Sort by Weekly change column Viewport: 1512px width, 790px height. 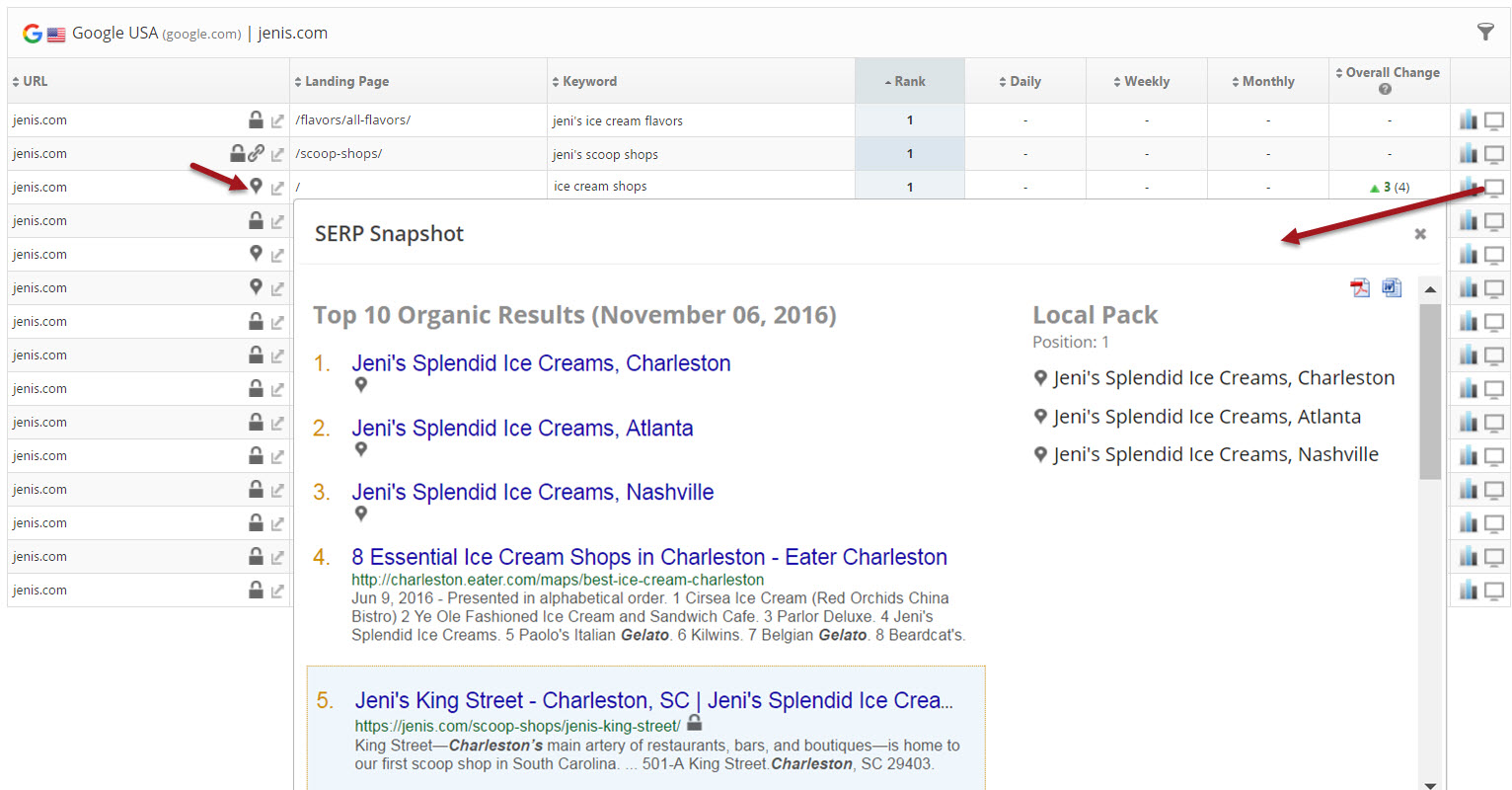coord(1146,82)
